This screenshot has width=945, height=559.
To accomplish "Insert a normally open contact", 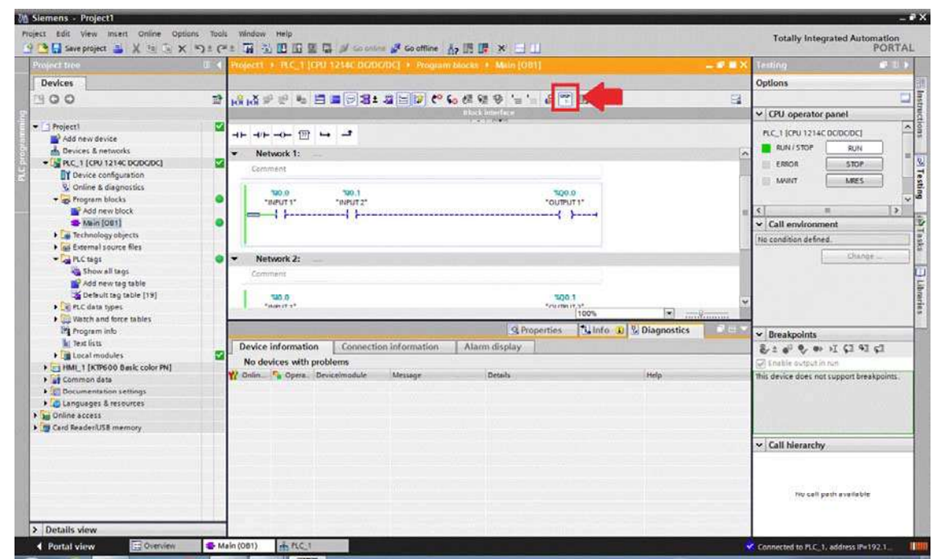I will [x=239, y=135].
